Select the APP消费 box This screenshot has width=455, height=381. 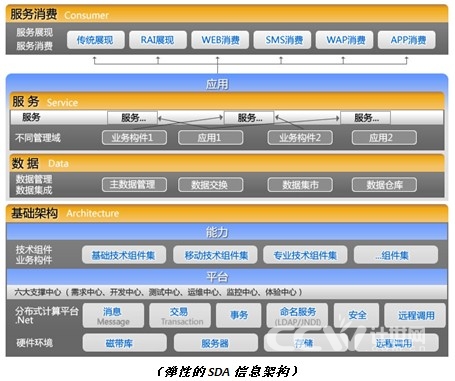pyautogui.click(x=407, y=40)
